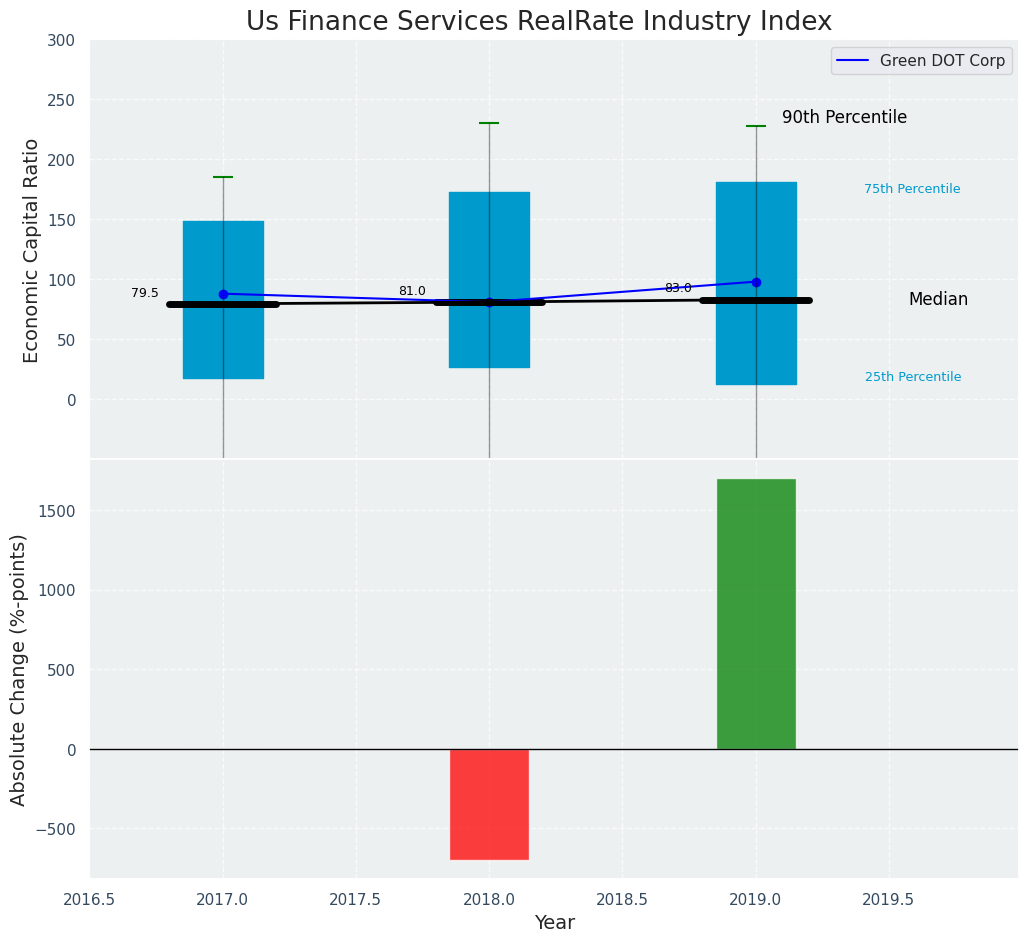Select the 2018 blue percentile box
The width and height of the screenshot is (1029, 942).
point(489,240)
